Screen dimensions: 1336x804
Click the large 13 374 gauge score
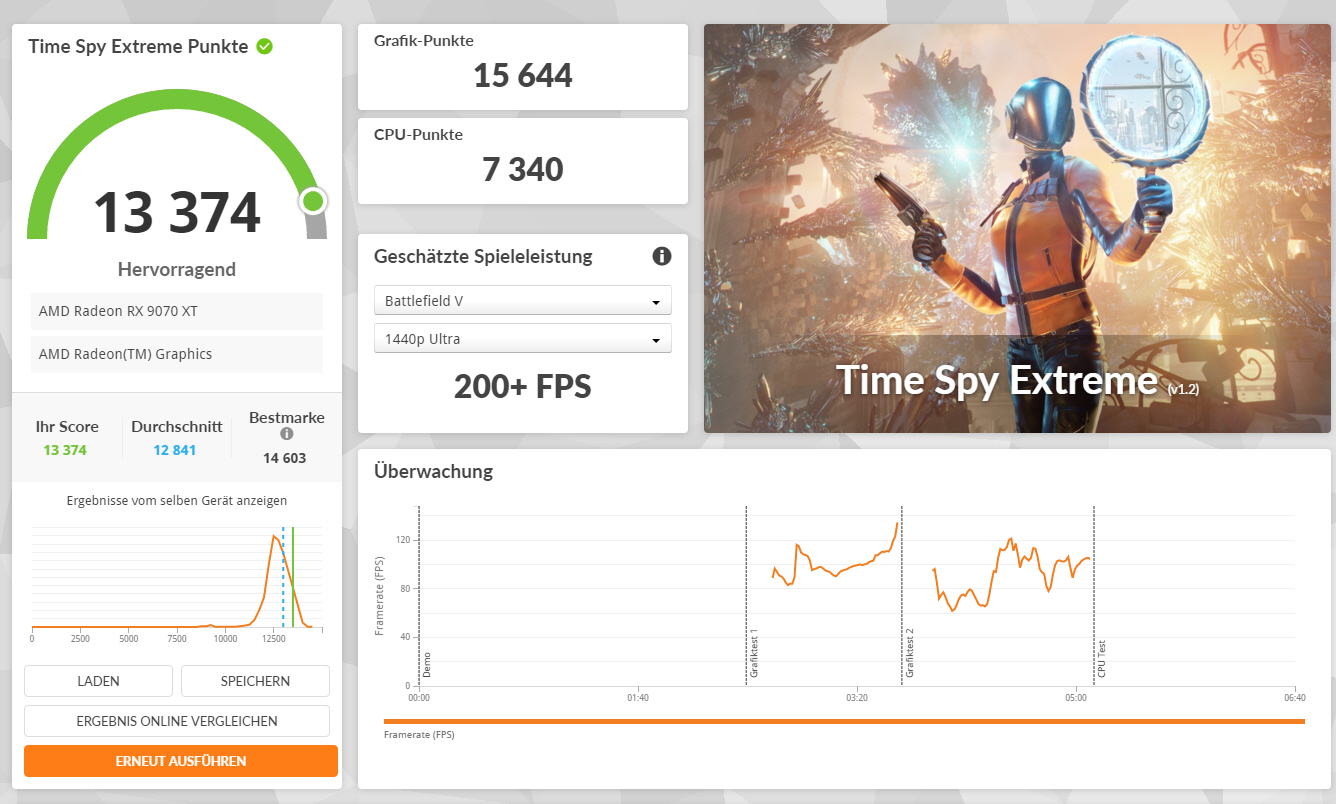177,211
